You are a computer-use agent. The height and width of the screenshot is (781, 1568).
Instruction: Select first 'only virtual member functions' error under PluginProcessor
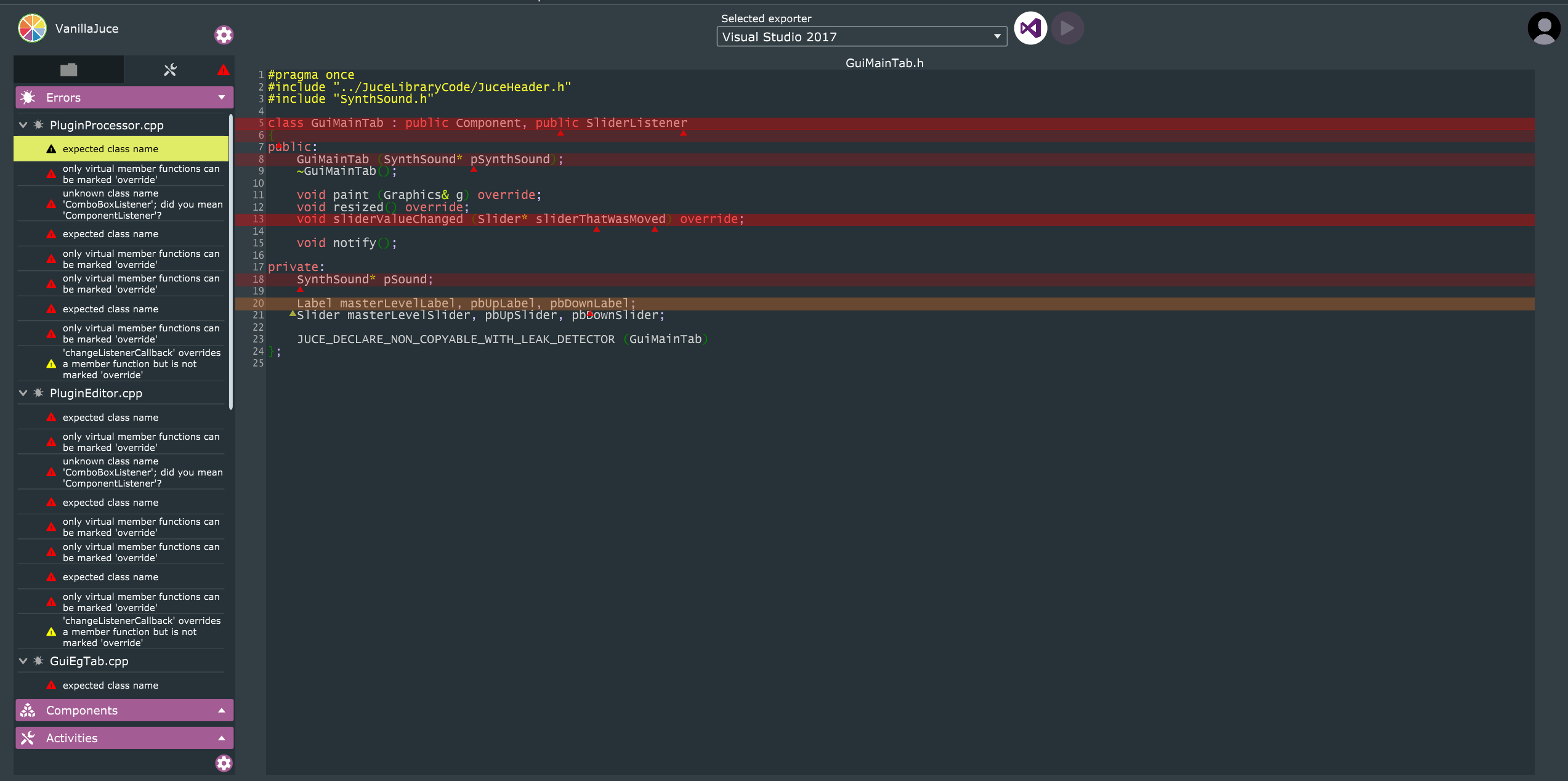pyautogui.click(x=121, y=174)
